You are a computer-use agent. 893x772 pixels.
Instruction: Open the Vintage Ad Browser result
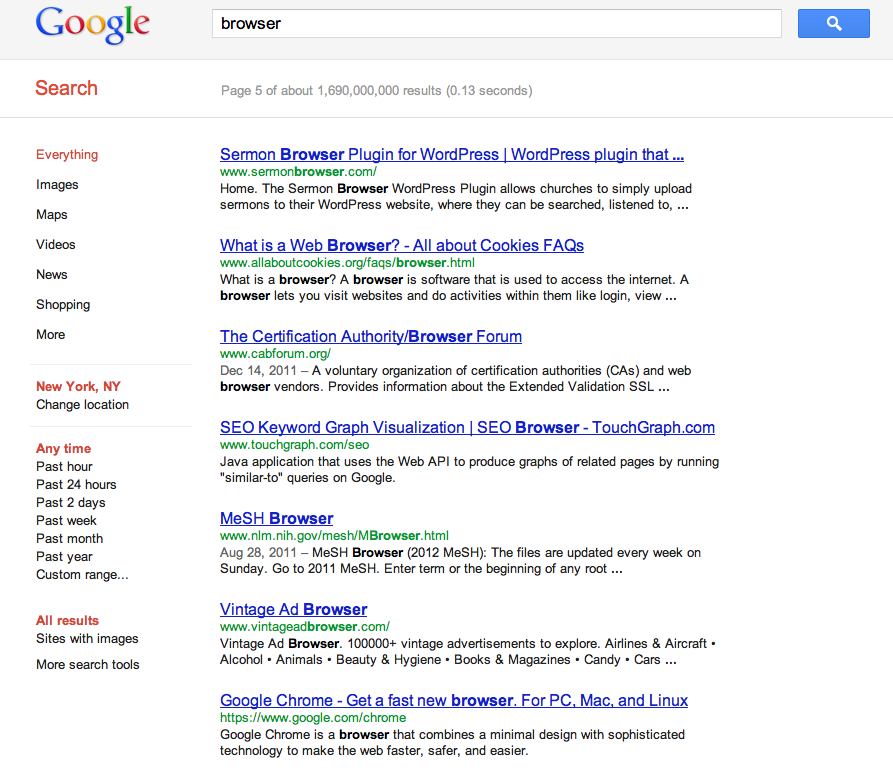click(x=293, y=610)
